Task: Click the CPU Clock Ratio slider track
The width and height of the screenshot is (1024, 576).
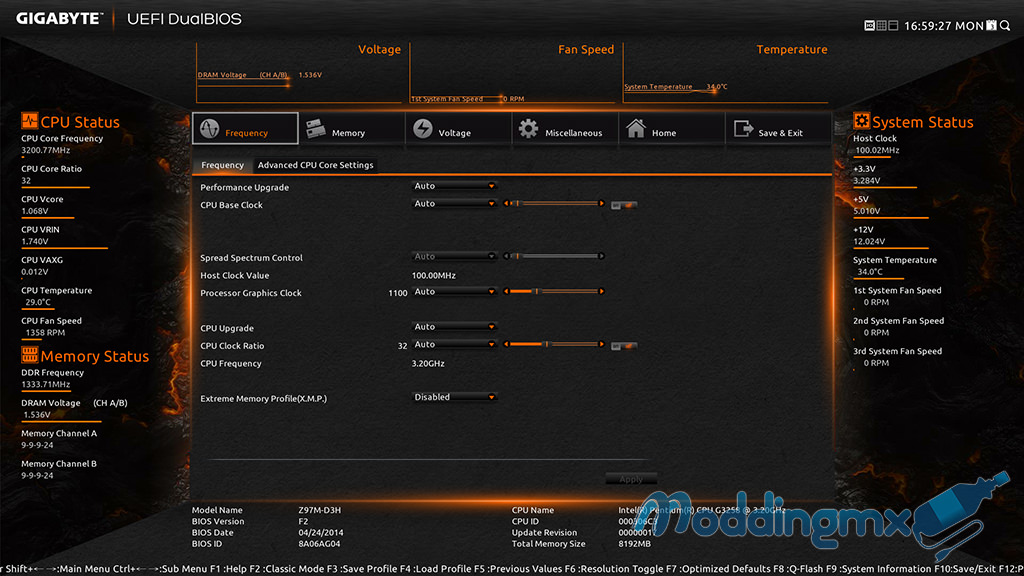Action: click(x=554, y=344)
